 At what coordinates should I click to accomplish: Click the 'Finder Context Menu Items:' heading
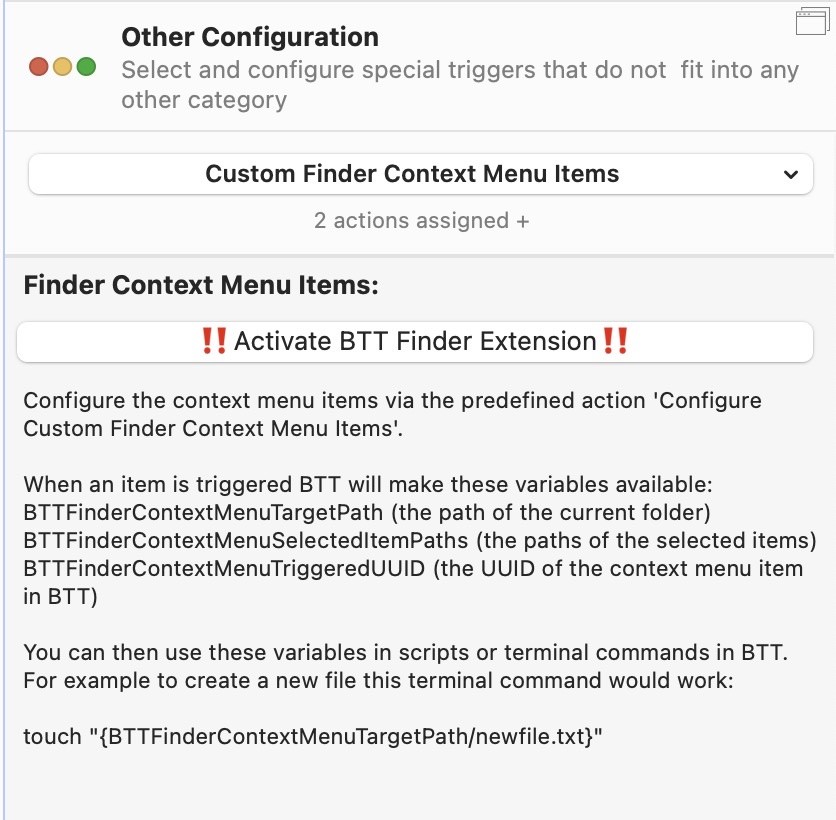[201, 285]
